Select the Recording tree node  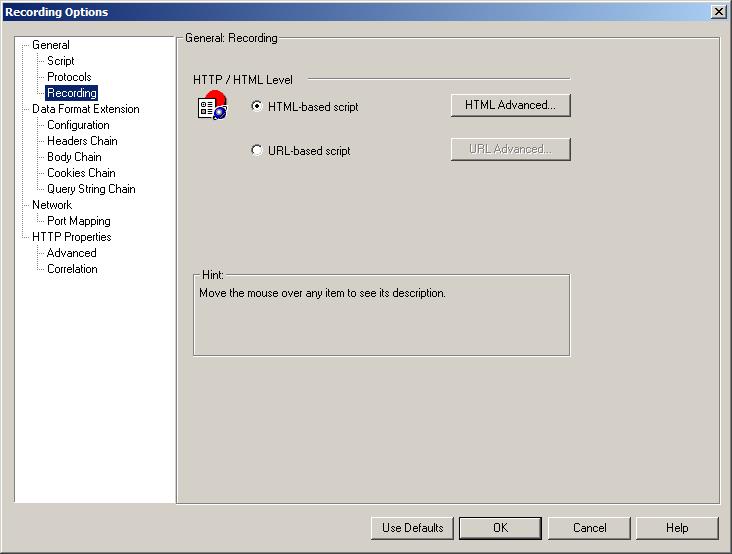coord(71,93)
